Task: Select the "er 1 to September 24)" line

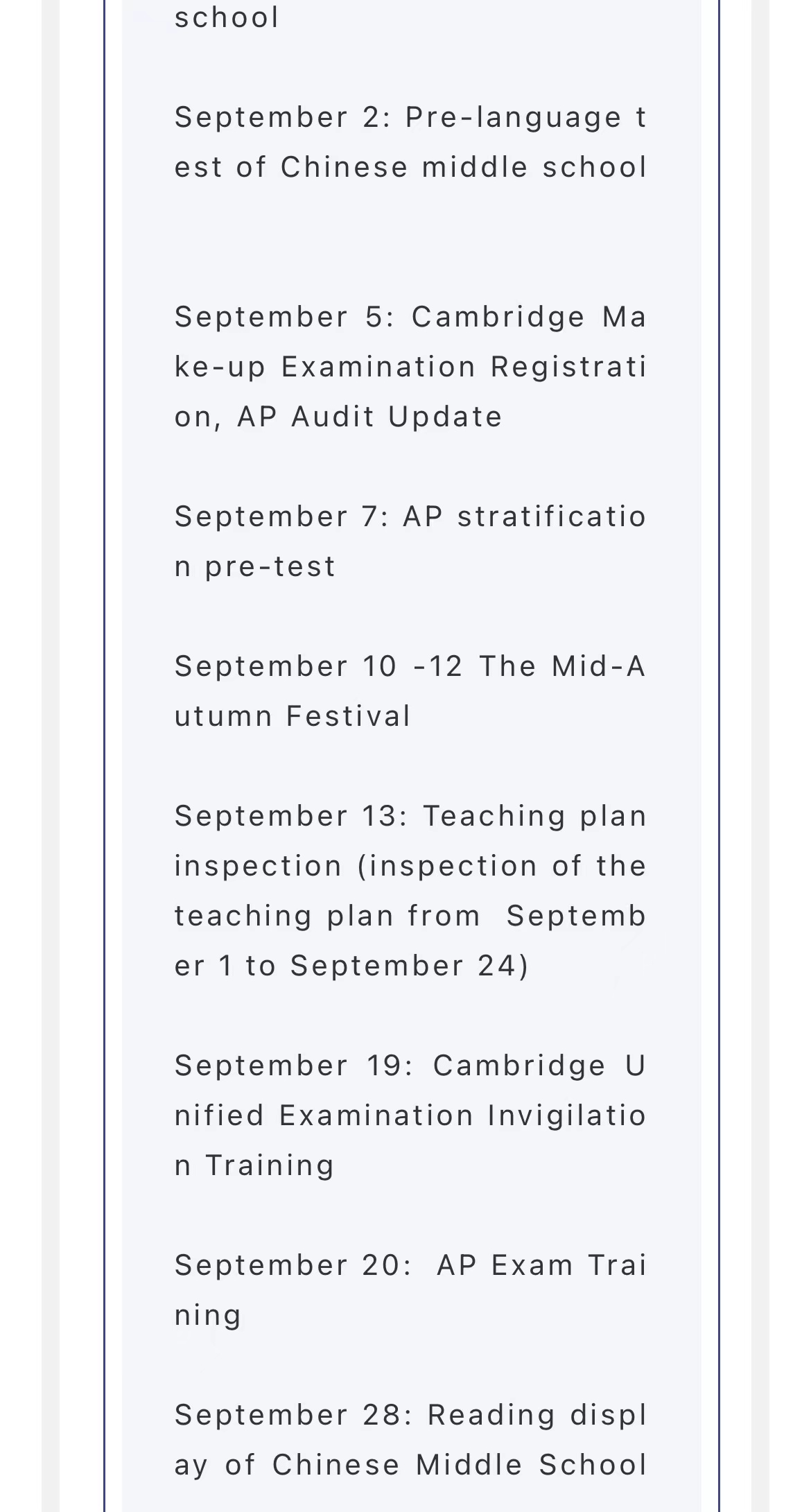Action: 351,966
